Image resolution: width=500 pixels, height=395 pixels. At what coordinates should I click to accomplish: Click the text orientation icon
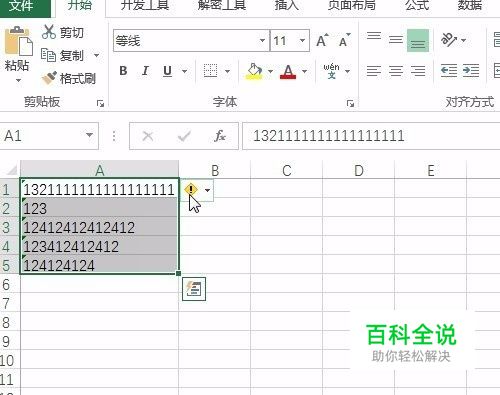(x=449, y=40)
